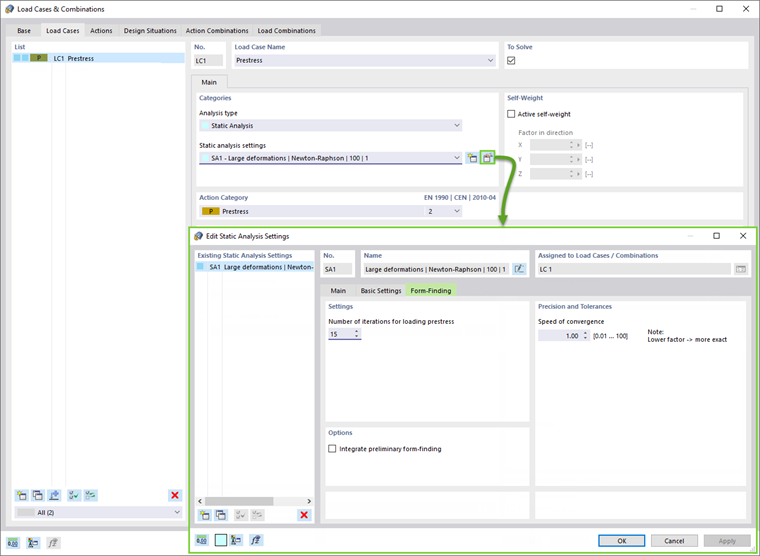Click SA1 color swatch in existing settings list
The image size is (760, 556).
[x=200, y=267]
